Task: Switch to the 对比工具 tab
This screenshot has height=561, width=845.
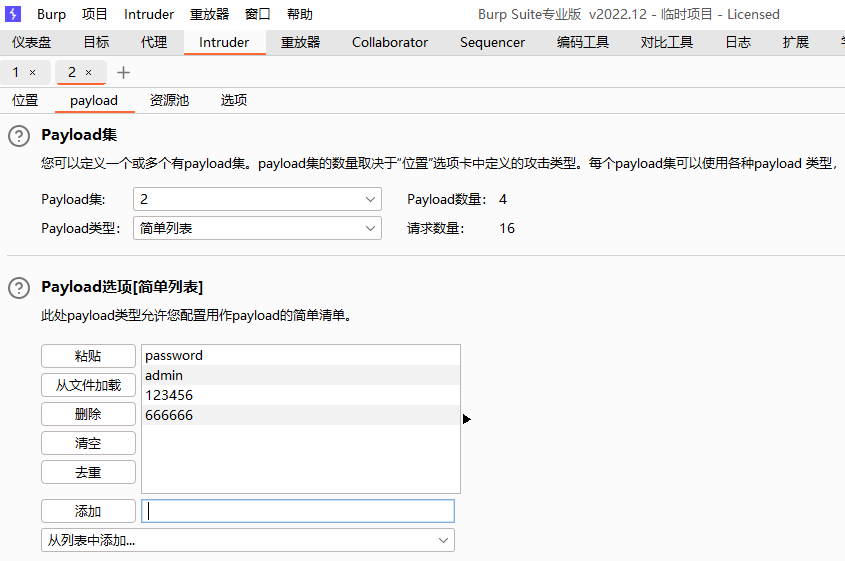Action: pyautogui.click(x=667, y=42)
